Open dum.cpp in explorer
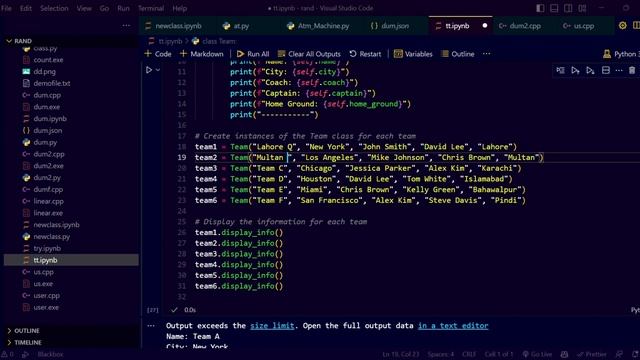Screen dimensions: 640x360 [x=47, y=95]
